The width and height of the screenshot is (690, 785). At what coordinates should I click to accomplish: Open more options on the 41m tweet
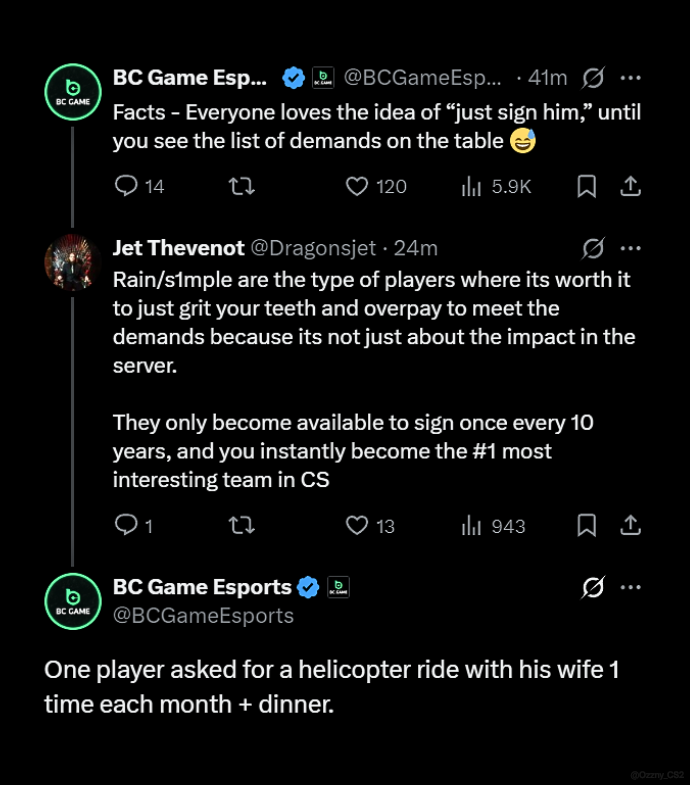[x=630, y=78]
